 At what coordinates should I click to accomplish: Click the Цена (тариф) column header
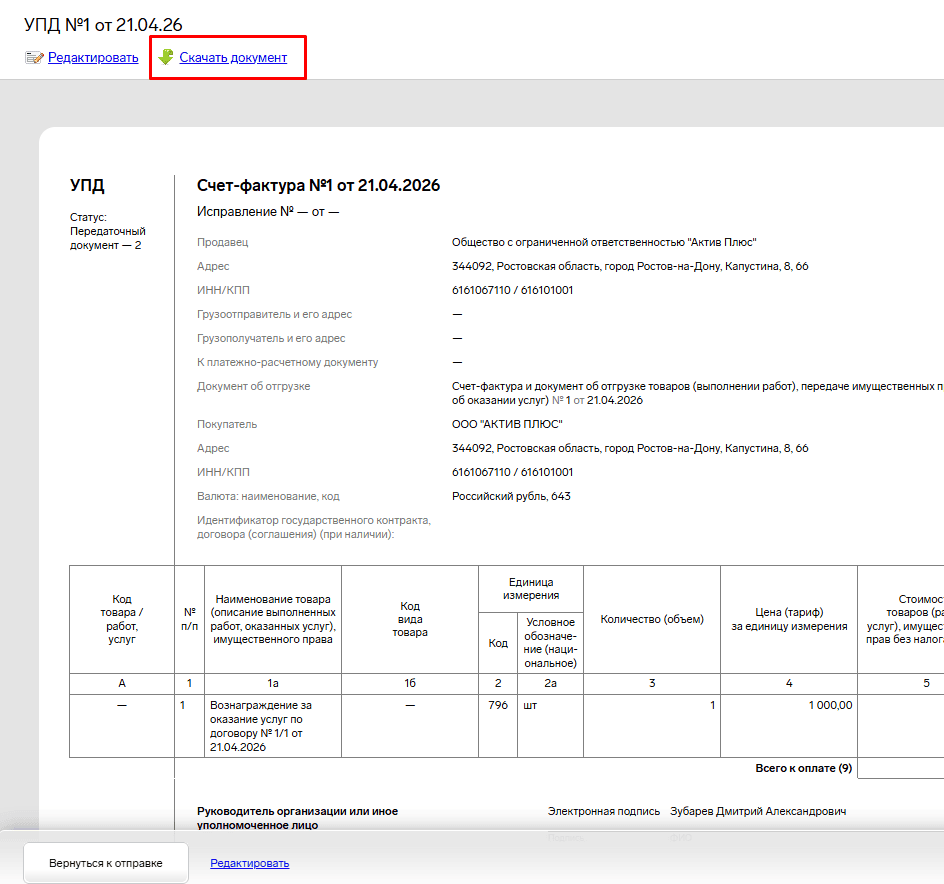788,619
